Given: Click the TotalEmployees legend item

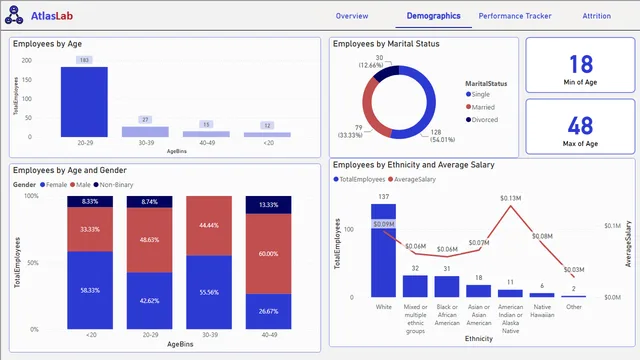Looking at the screenshot, I should pos(359,179).
